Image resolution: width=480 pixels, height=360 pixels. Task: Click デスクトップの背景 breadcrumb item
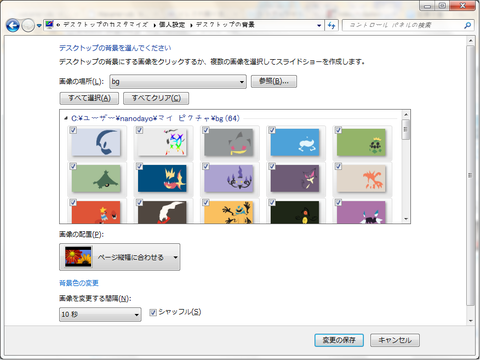(x=225, y=25)
